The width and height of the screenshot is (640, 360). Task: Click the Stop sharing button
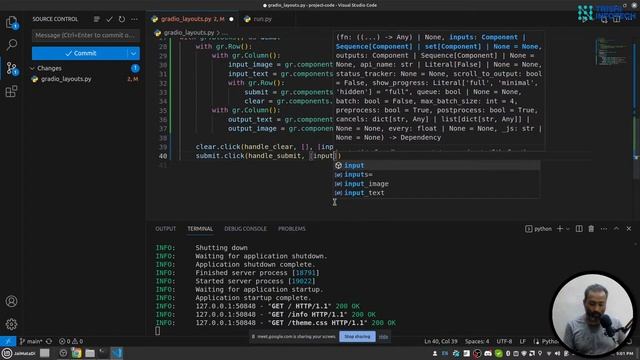pyautogui.click(x=357, y=337)
